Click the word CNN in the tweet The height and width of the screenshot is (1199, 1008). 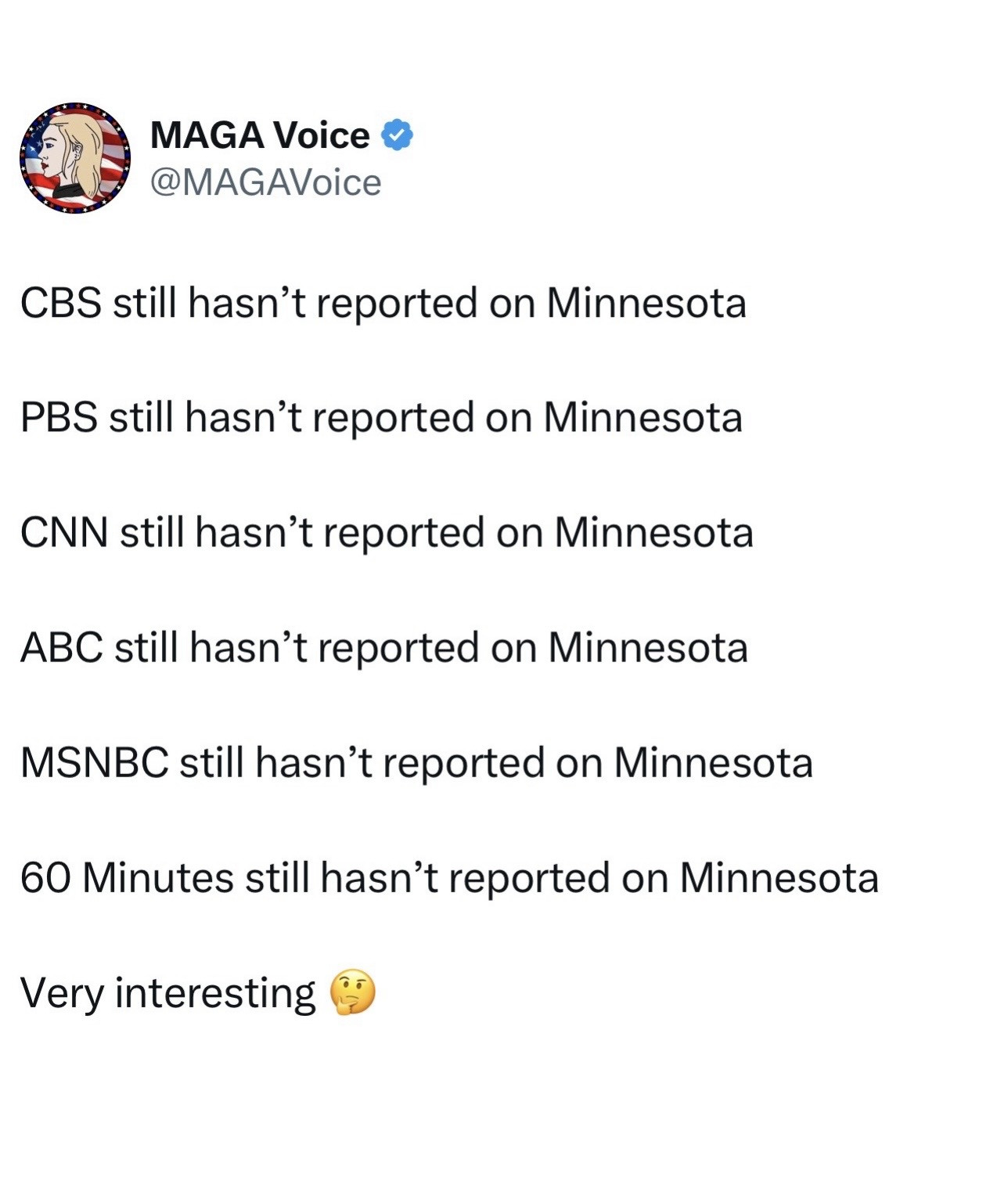coord(64,532)
